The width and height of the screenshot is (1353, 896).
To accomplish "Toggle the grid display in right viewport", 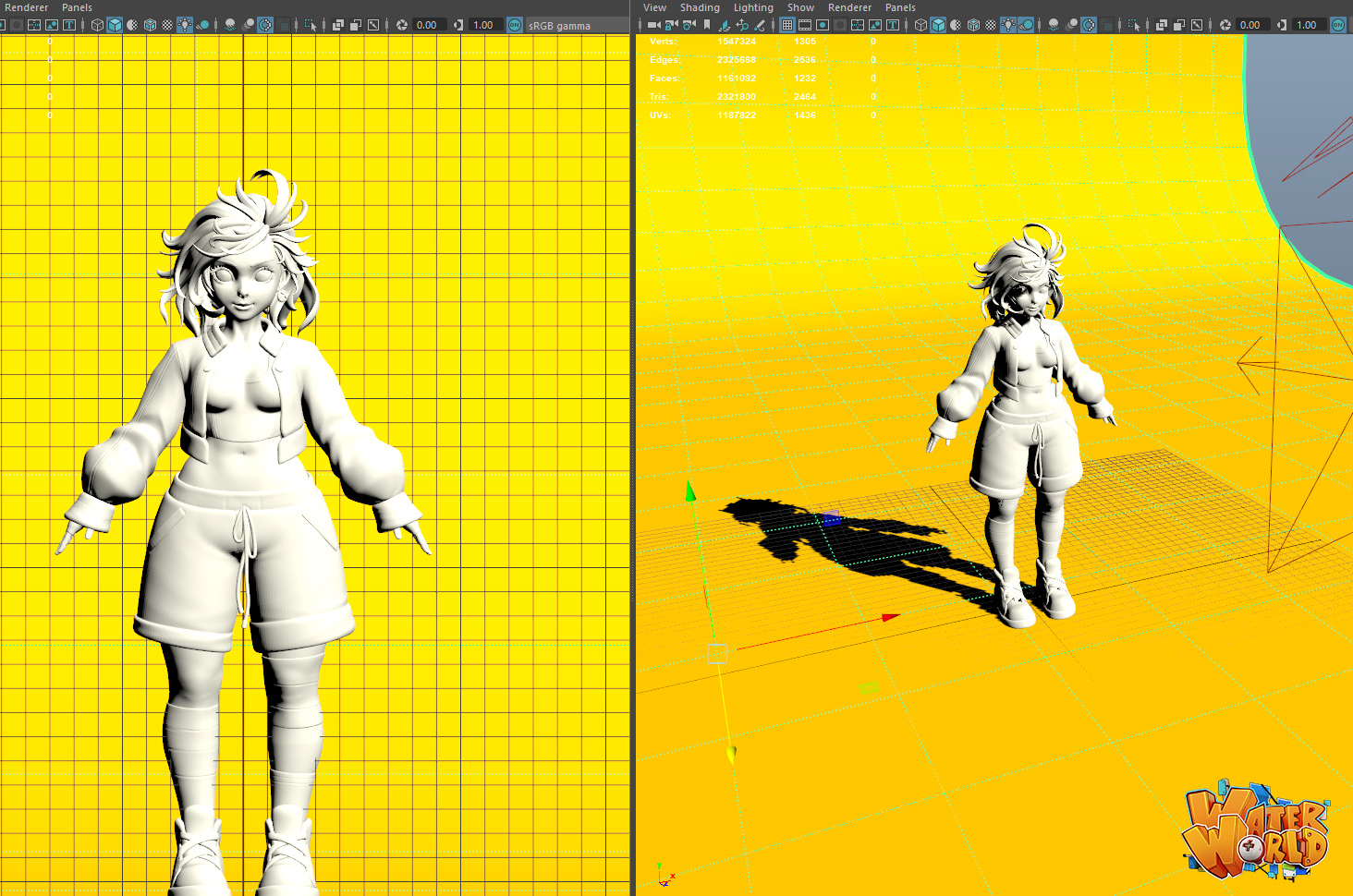I will pos(787,25).
